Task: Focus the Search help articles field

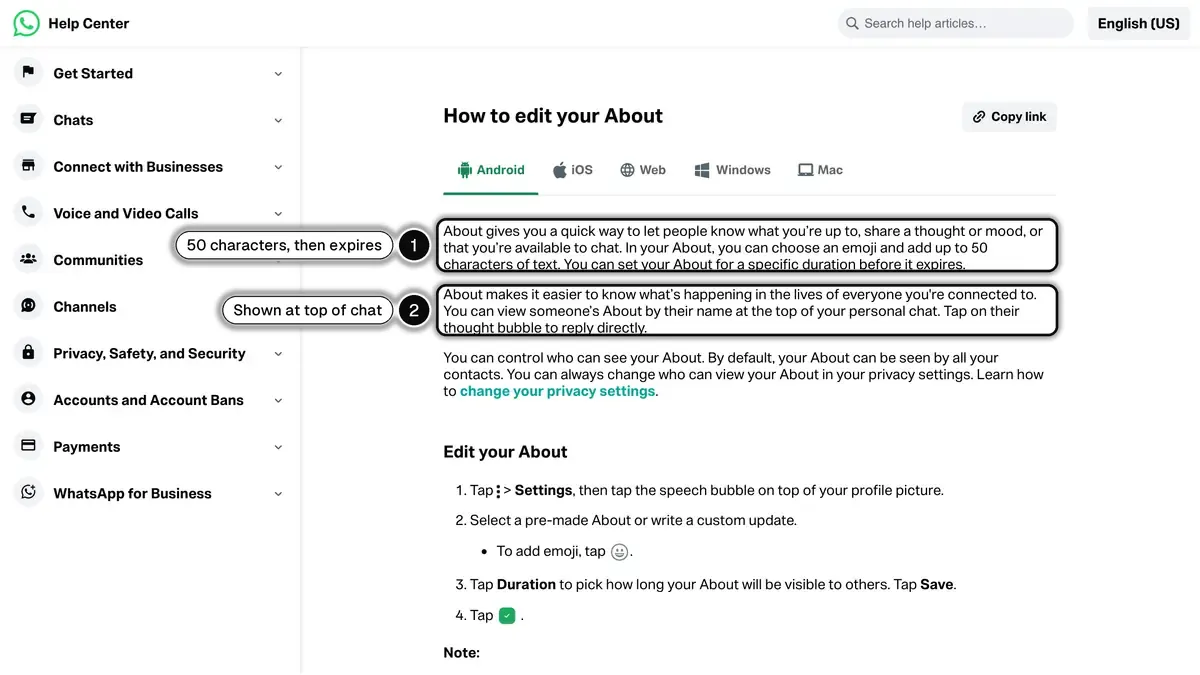Action: (x=955, y=23)
